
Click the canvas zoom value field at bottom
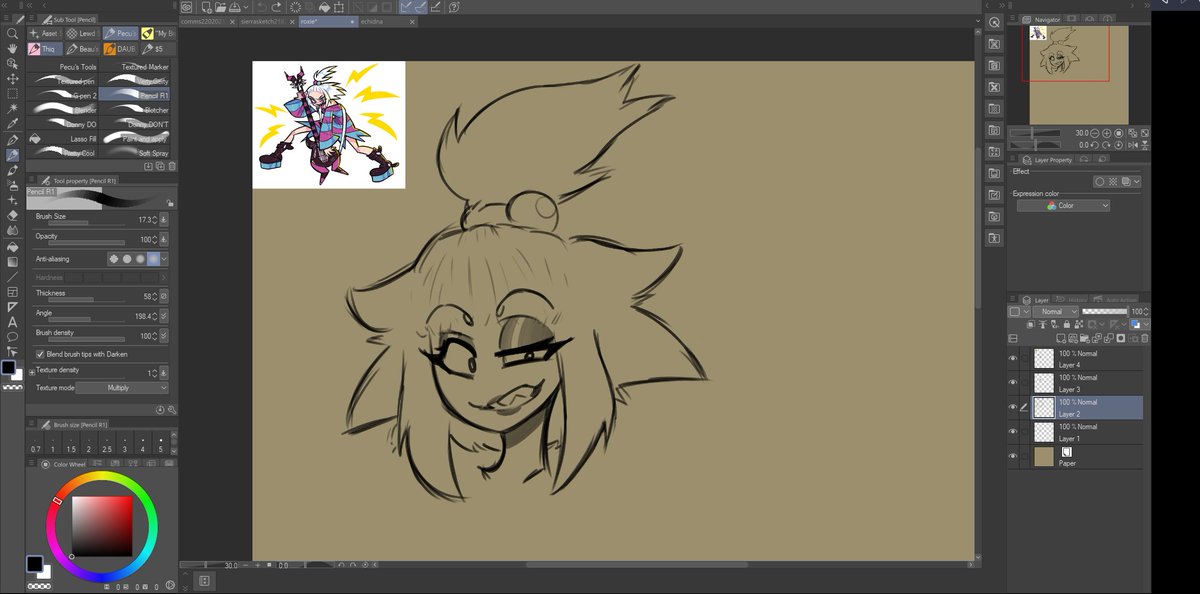[x=231, y=565]
